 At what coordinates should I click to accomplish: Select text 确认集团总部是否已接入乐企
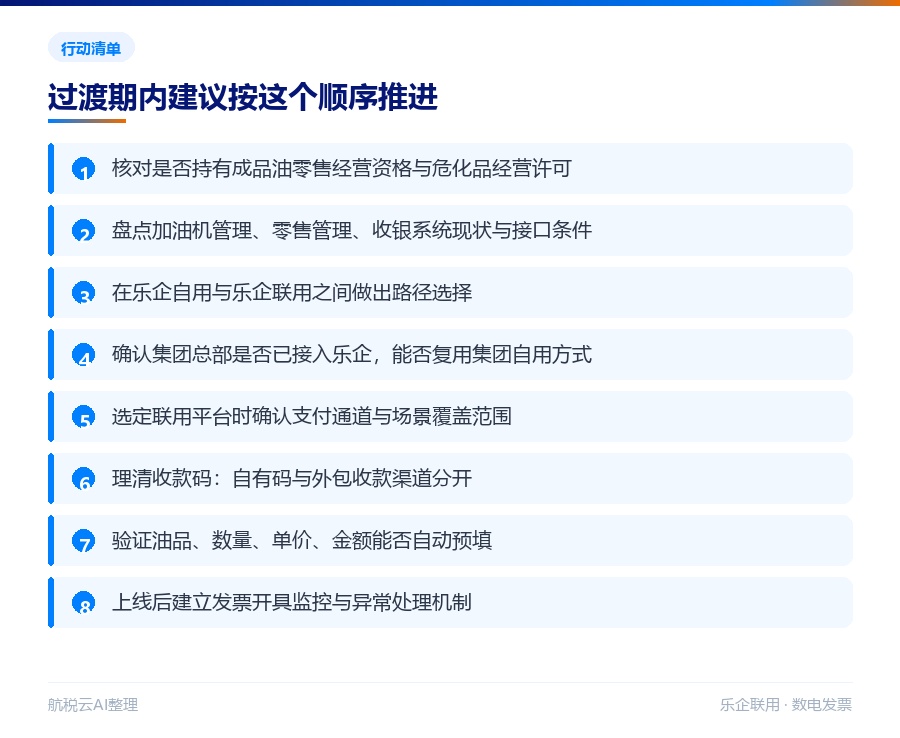click(242, 355)
